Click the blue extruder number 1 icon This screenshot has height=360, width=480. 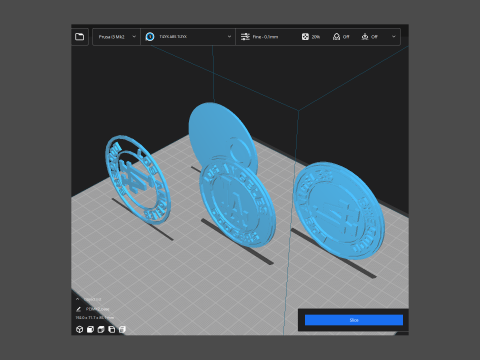tap(150, 37)
